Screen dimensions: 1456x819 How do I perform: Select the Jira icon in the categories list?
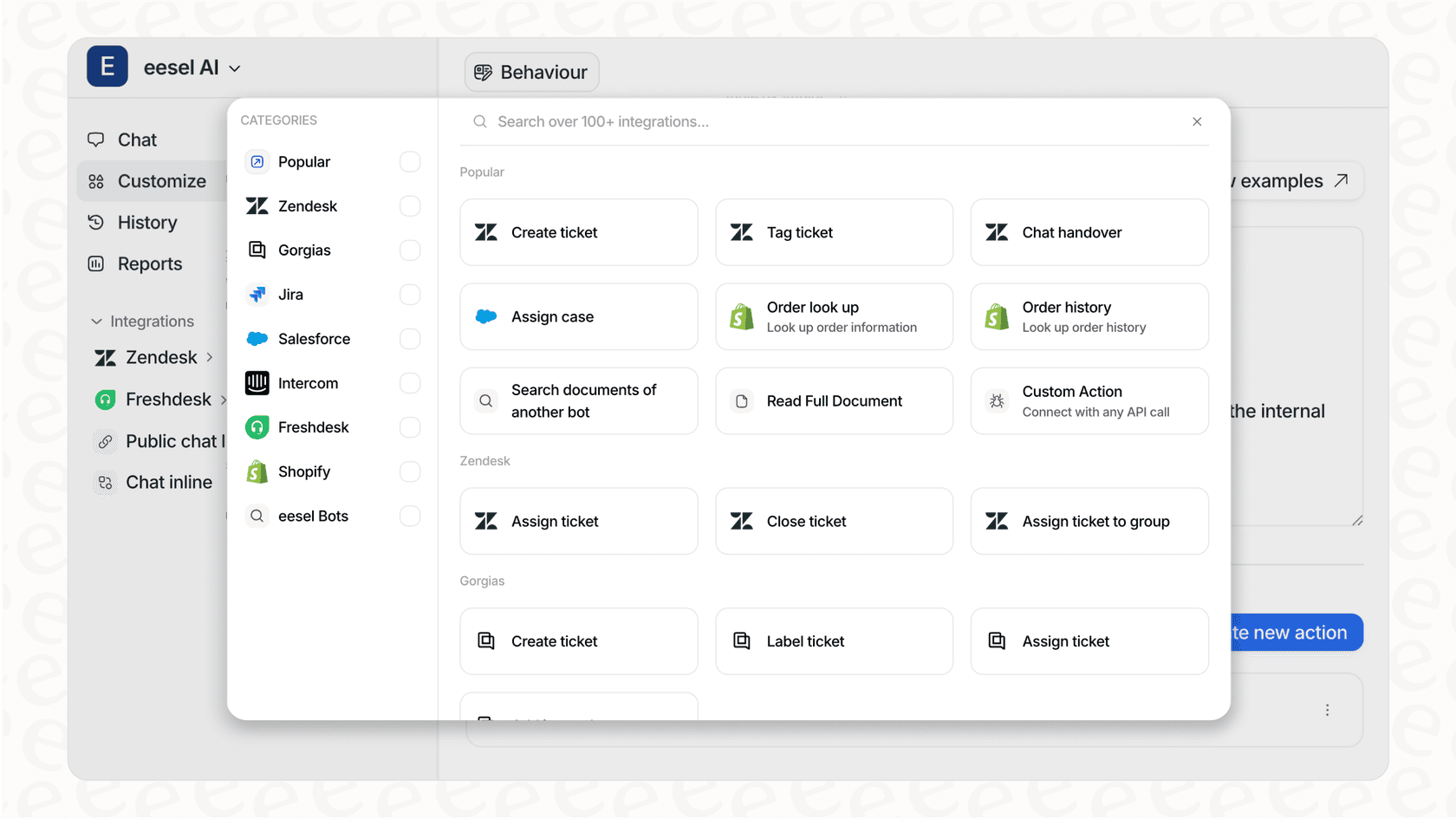click(257, 294)
